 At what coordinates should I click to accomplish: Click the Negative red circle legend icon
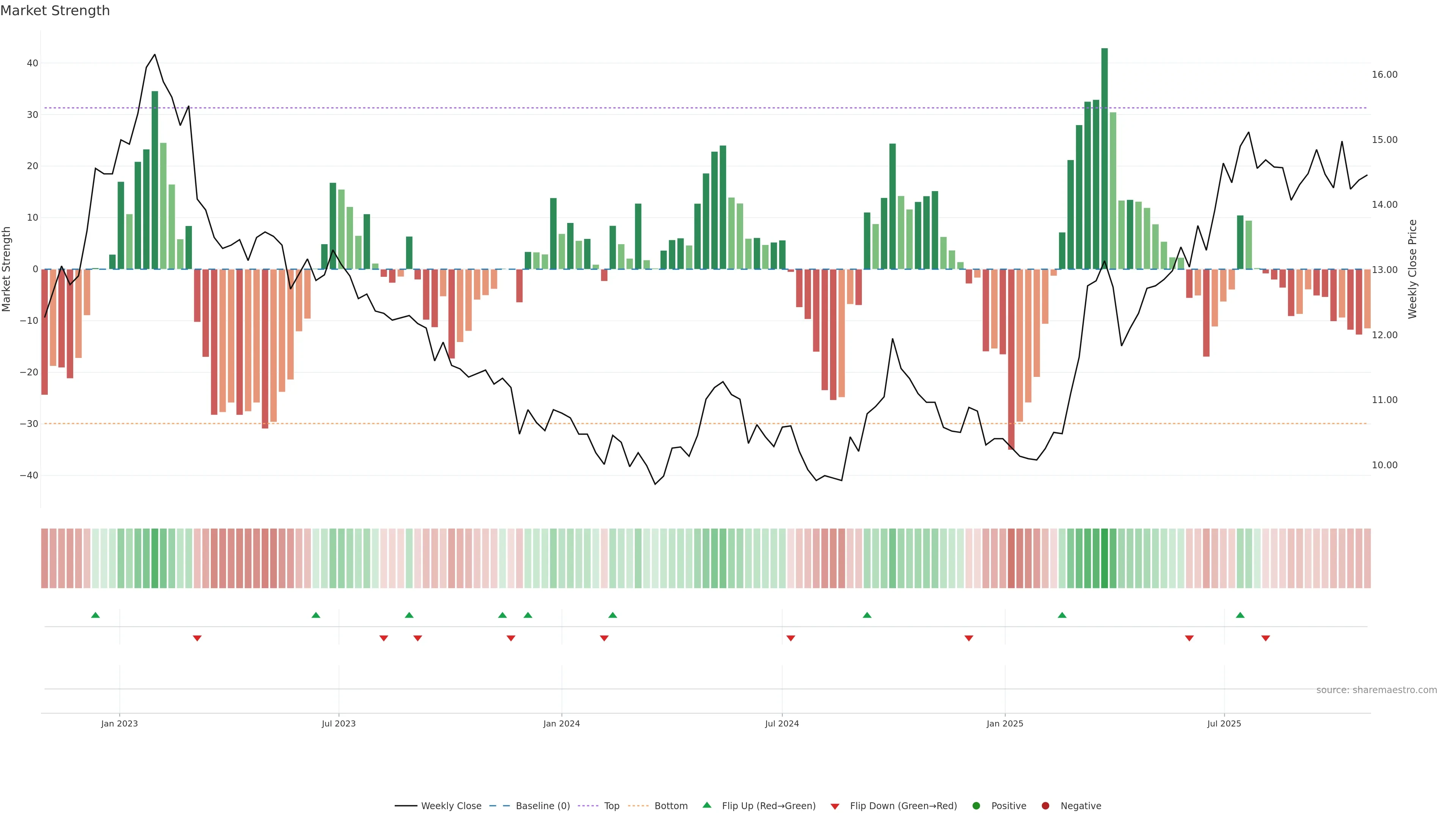tap(1045, 806)
